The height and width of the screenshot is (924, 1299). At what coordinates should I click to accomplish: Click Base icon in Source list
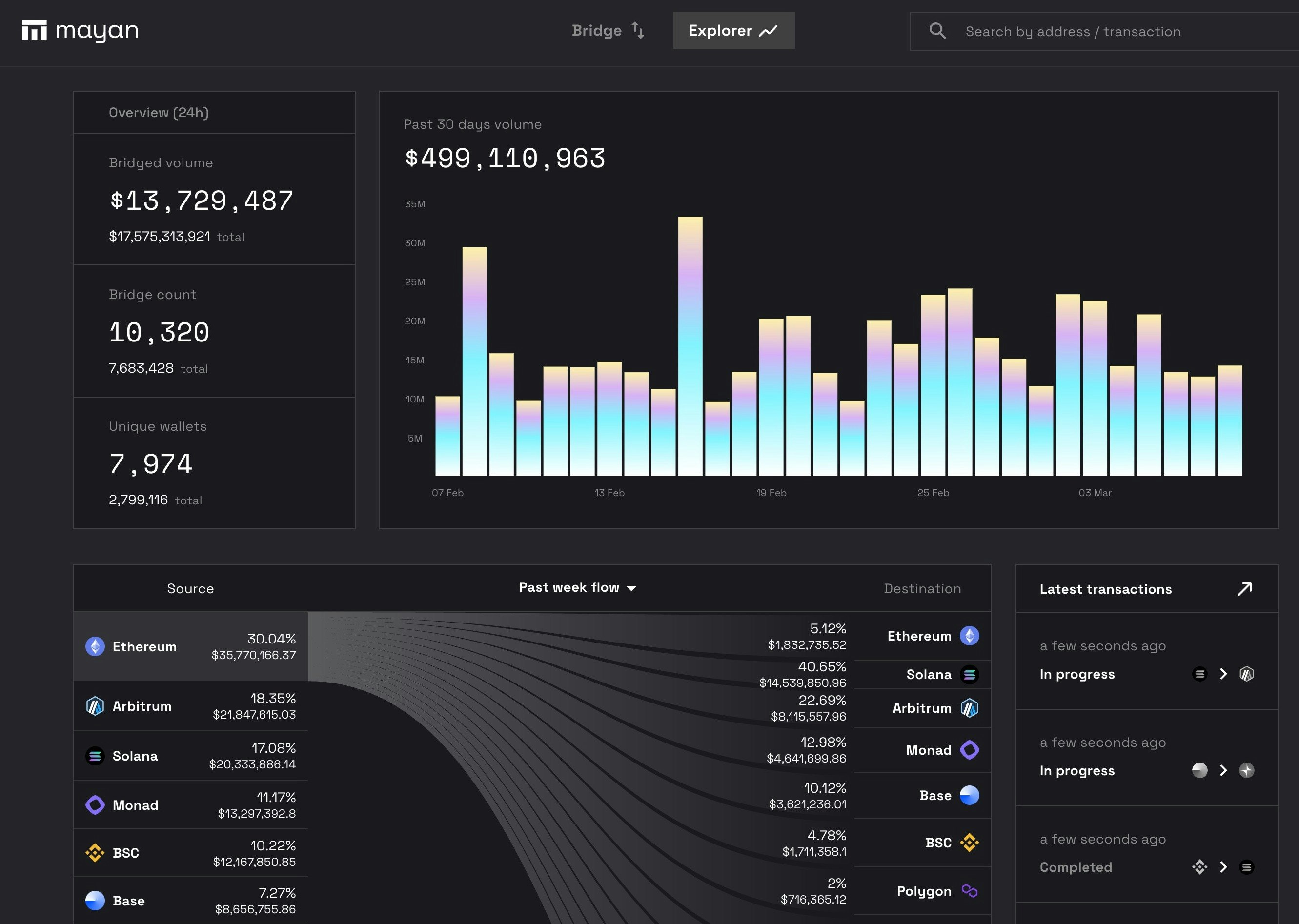pos(95,901)
